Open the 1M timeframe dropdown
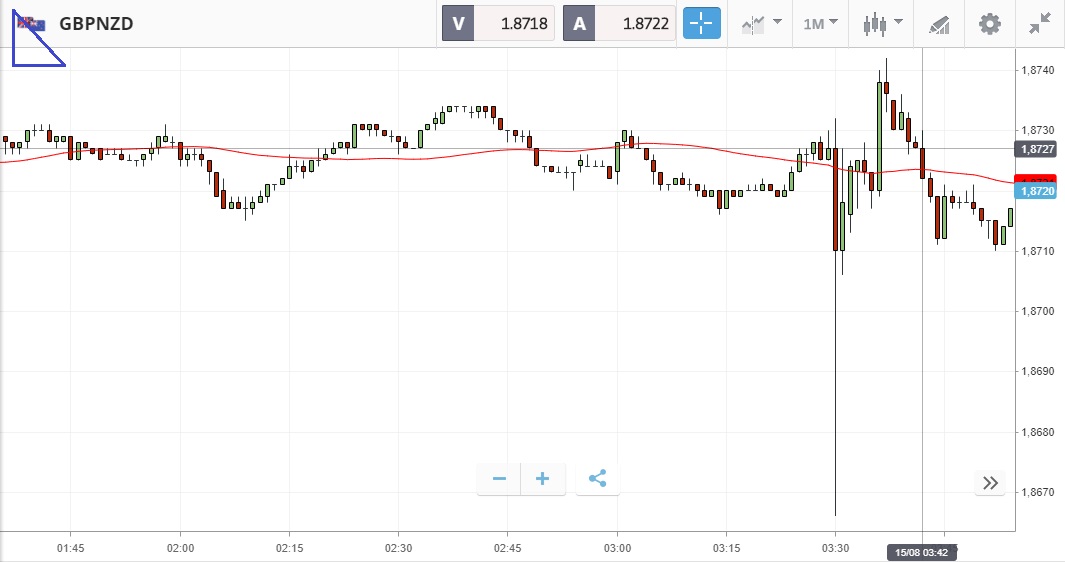1065x562 pixels. (x=820, y=23)
